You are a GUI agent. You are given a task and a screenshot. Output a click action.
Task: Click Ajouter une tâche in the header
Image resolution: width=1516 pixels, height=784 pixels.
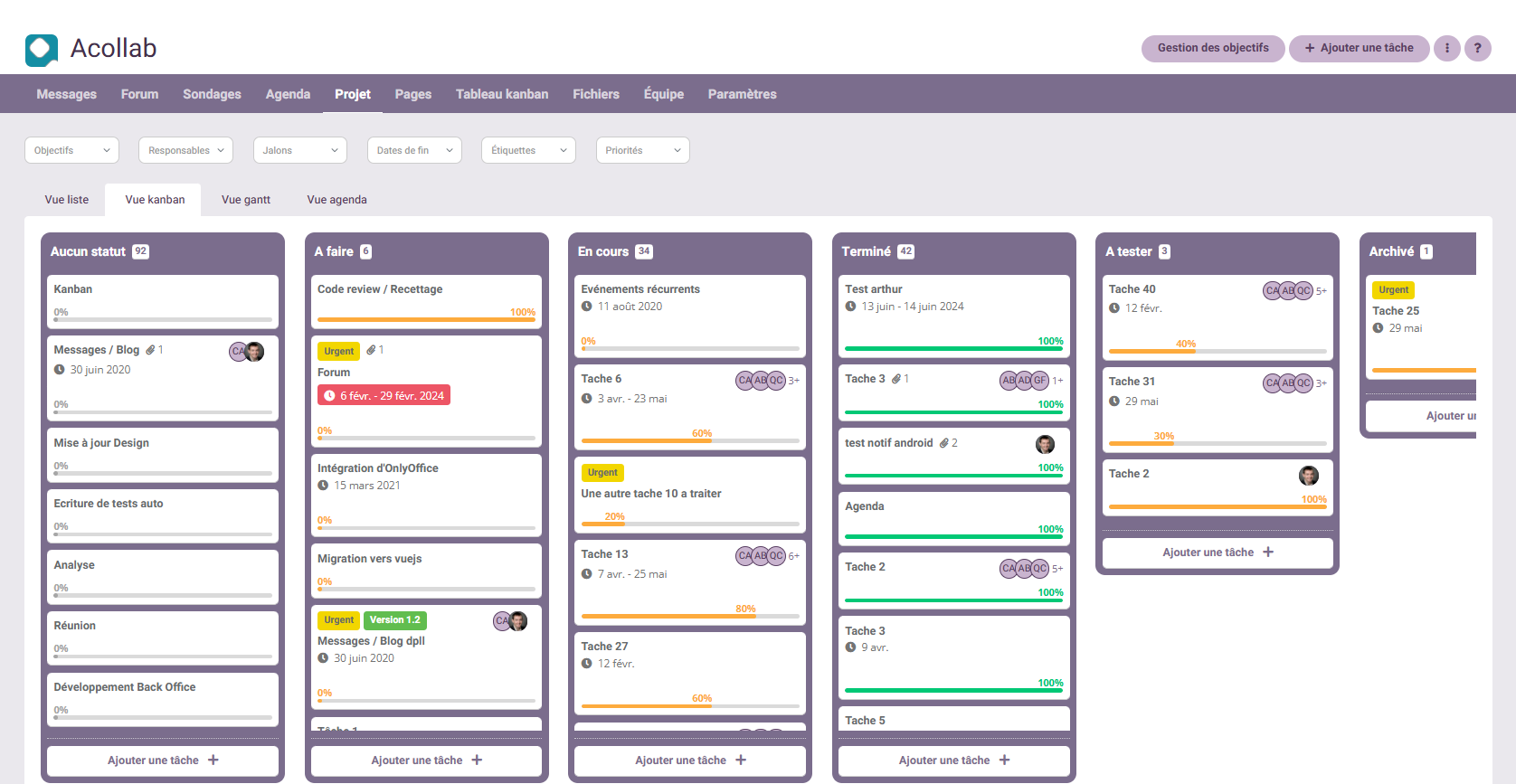tap(1359, 48)
